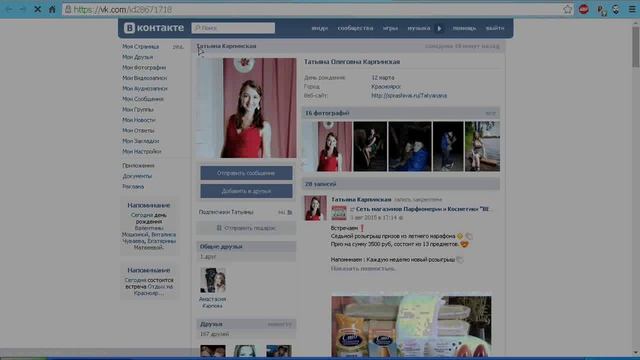Open Документы in sidebar
The width and height of the screenshot is (640, 360).
pos(137,176)
